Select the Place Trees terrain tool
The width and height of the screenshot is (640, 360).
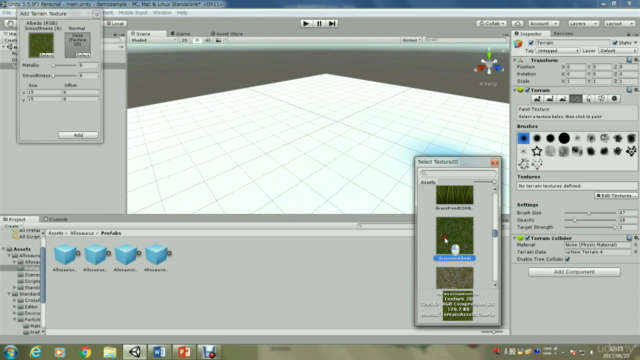tap(589, 99)
